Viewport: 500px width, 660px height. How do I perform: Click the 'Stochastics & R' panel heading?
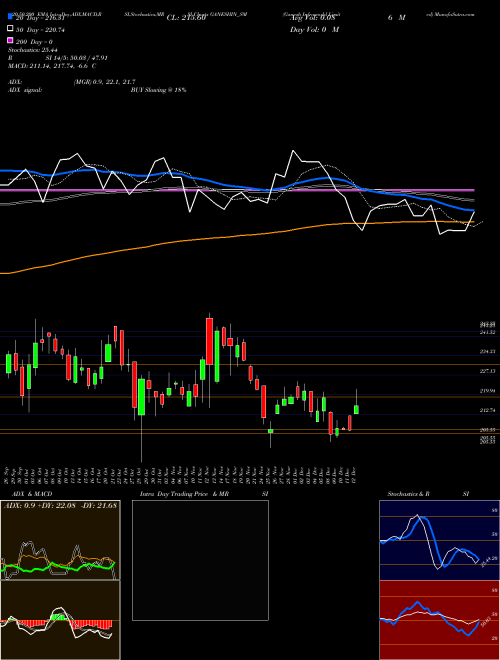(x=408, y=494)
